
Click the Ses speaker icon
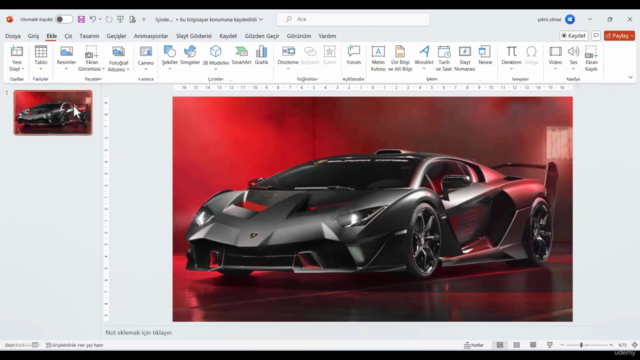(573, 51)
